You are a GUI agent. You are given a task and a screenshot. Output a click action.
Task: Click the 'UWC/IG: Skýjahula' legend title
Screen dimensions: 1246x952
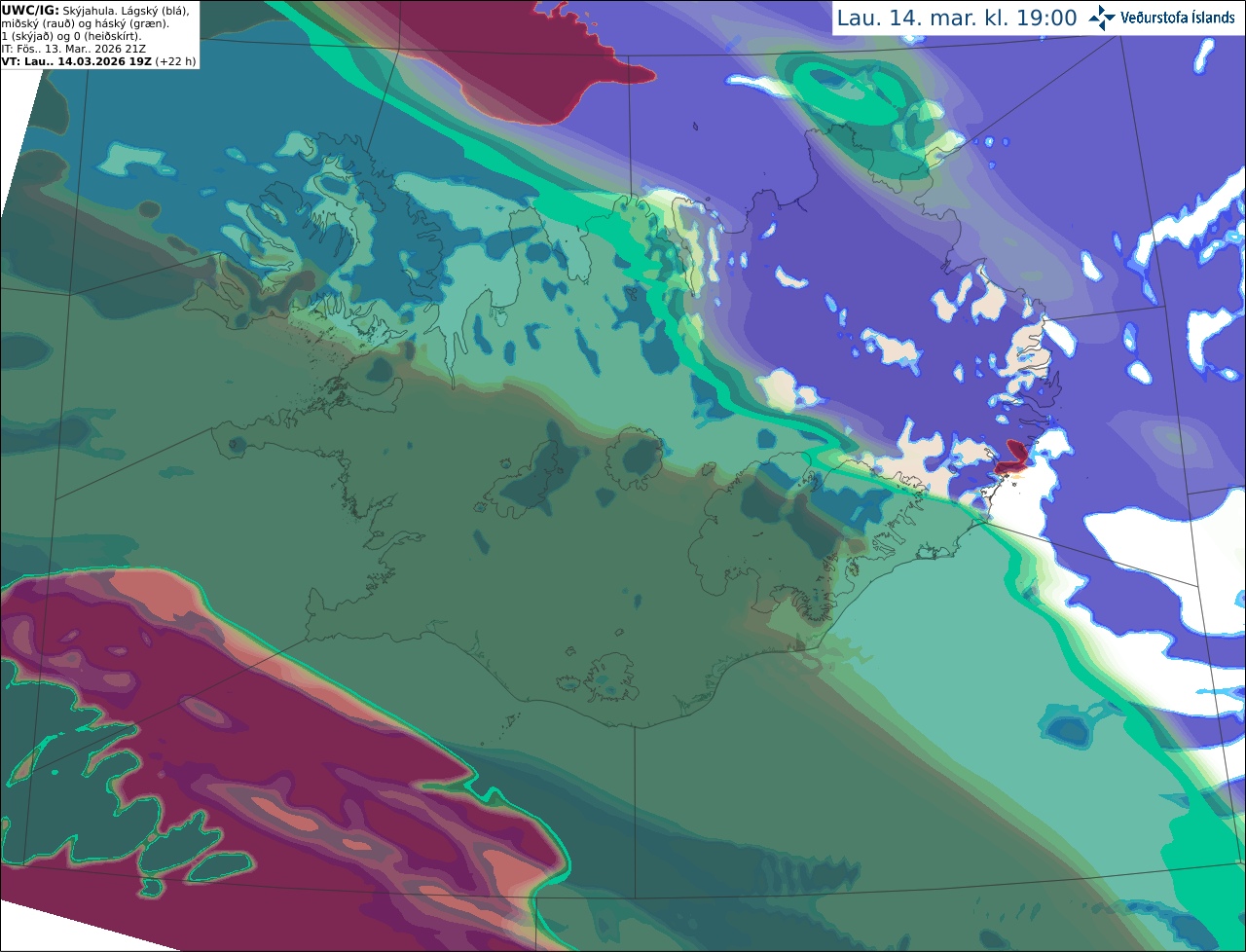coord(57,10)
